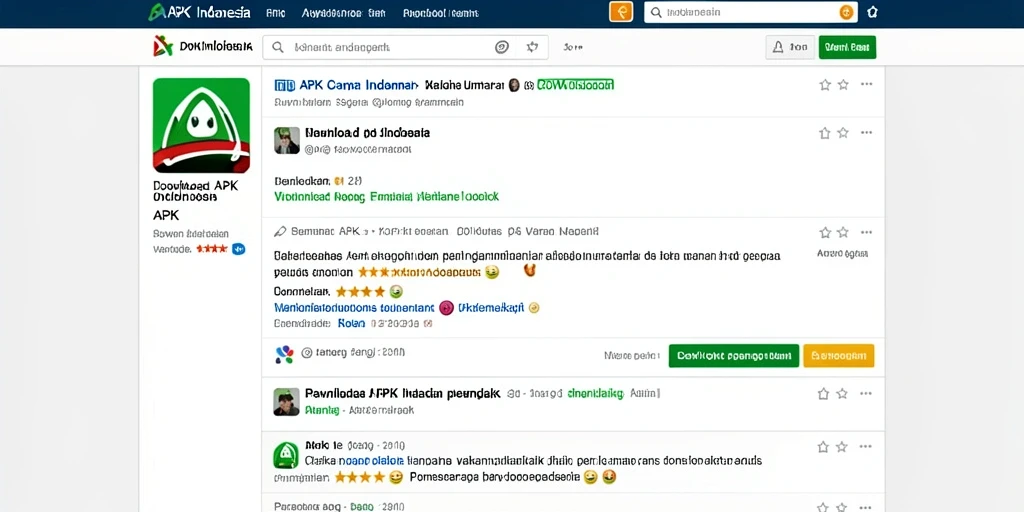Open the blue Ukdemalkajt link
Image resolution: width=1024 pixels, height=512 pixels.
point(491,308)
